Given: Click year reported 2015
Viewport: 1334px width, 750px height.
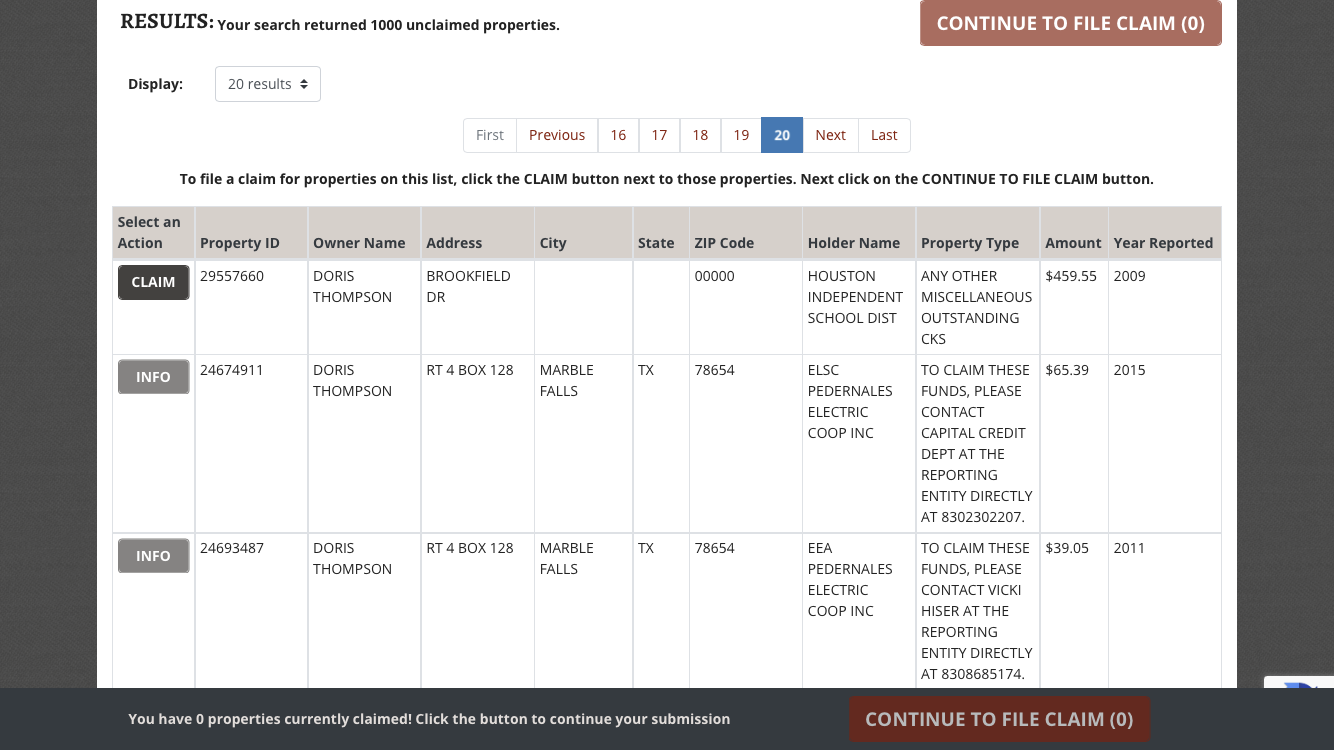Looking at the screenshot, I should pos(1130,370).
